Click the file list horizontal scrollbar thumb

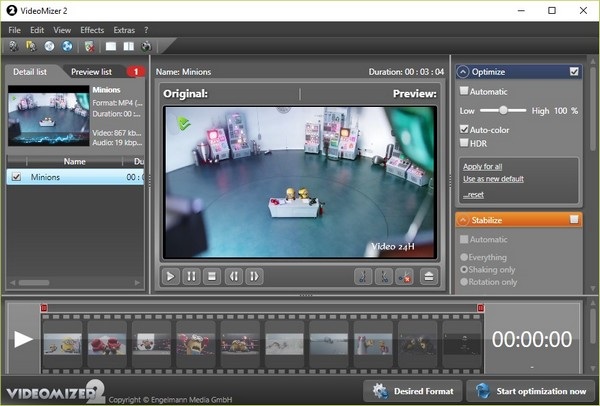point(34,283)
